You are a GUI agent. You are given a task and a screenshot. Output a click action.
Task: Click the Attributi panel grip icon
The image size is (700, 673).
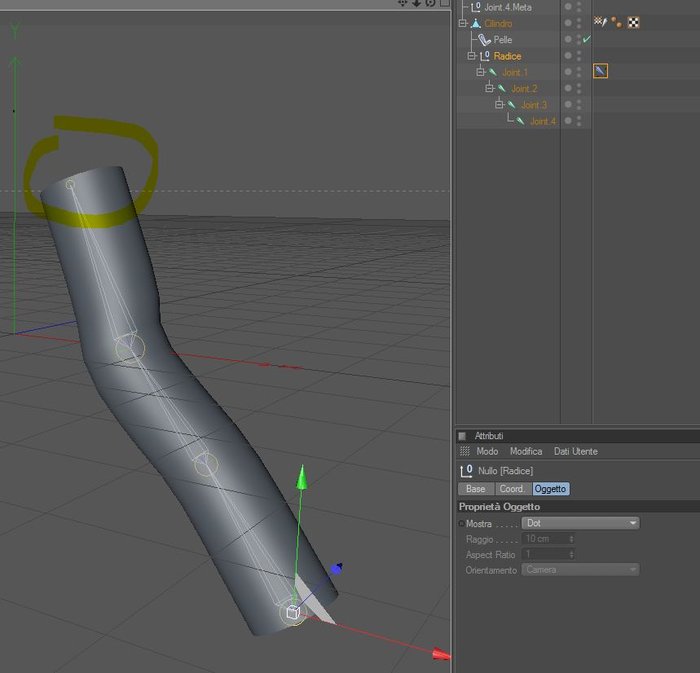pyautogui.click(x=462, y=436)
